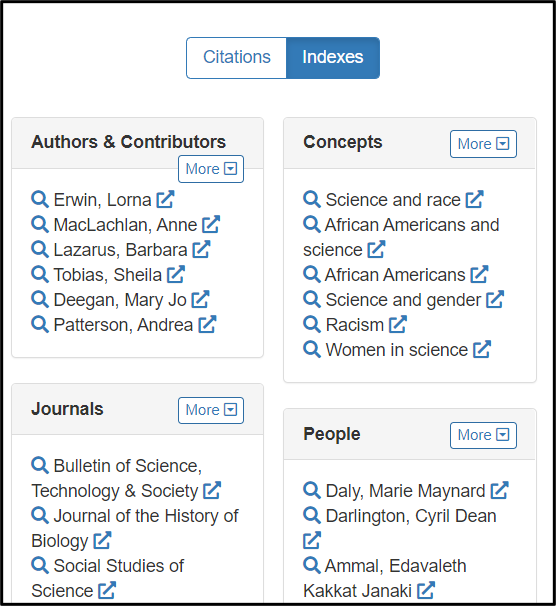Open external link icon for Science and race

click(x=474, y=199)
